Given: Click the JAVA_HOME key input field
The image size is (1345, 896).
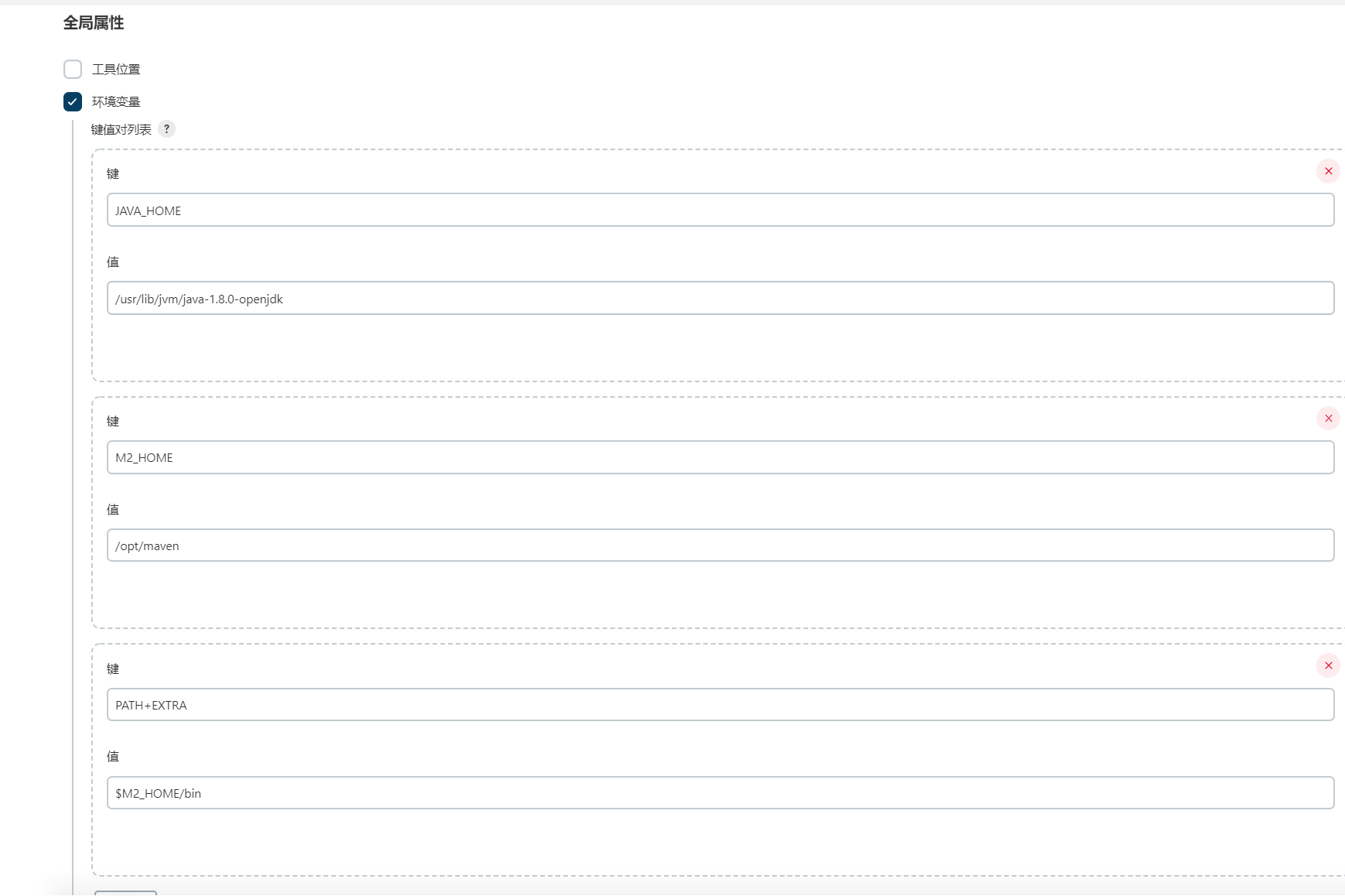Looking at the screenshot, I should tap(720, 210).
